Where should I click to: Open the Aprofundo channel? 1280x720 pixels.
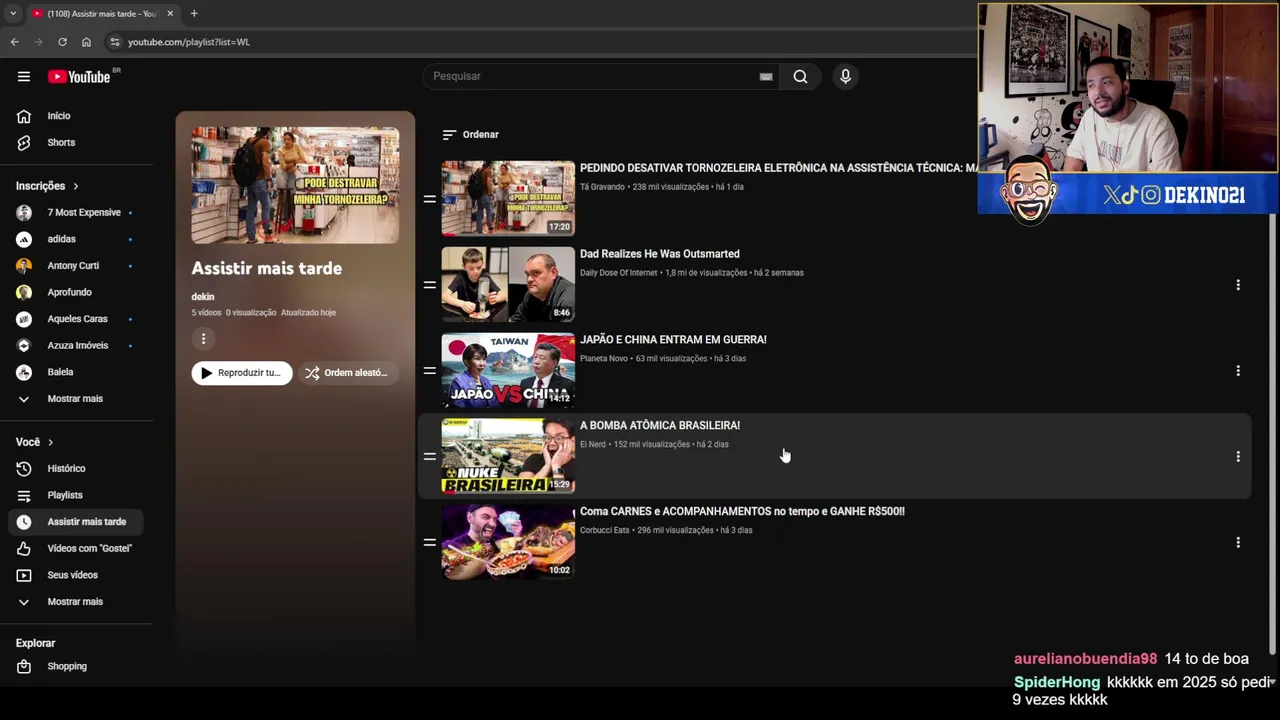(x=75, y=292)
